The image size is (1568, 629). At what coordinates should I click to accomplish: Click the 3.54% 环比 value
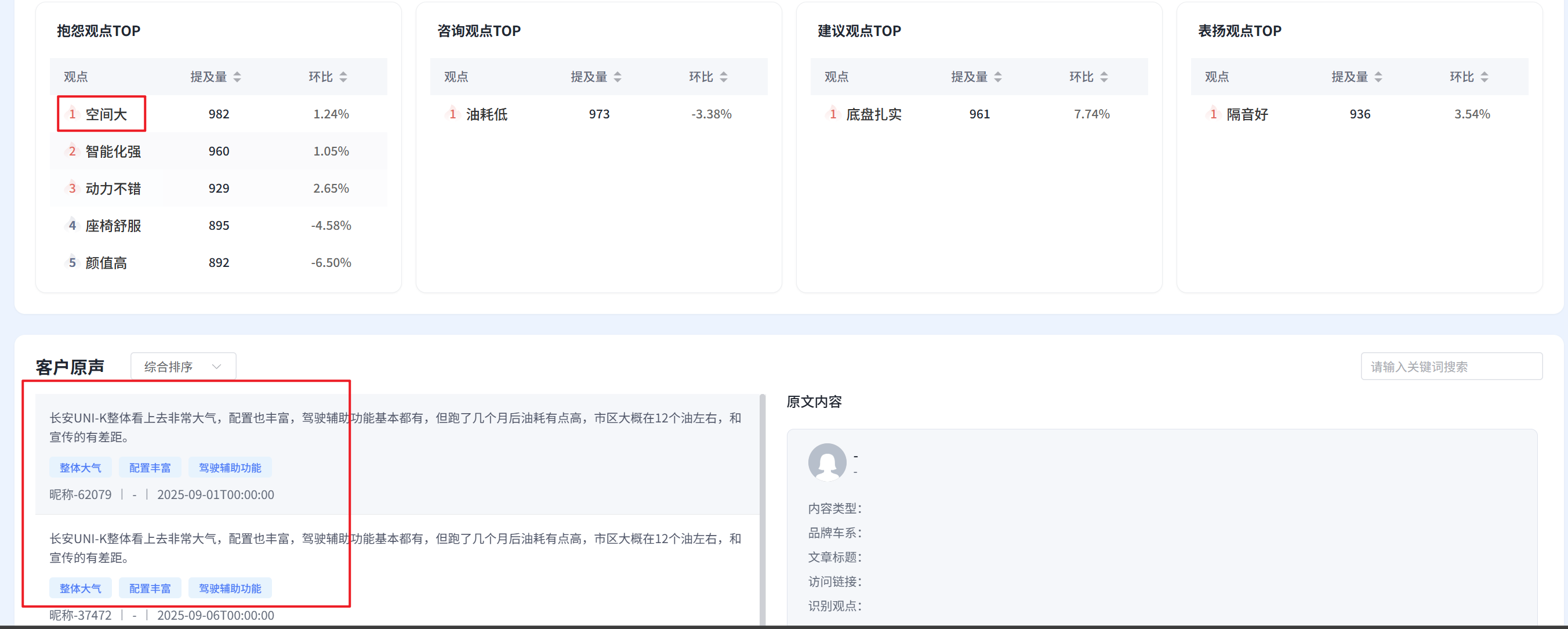tap(1472, 114)
